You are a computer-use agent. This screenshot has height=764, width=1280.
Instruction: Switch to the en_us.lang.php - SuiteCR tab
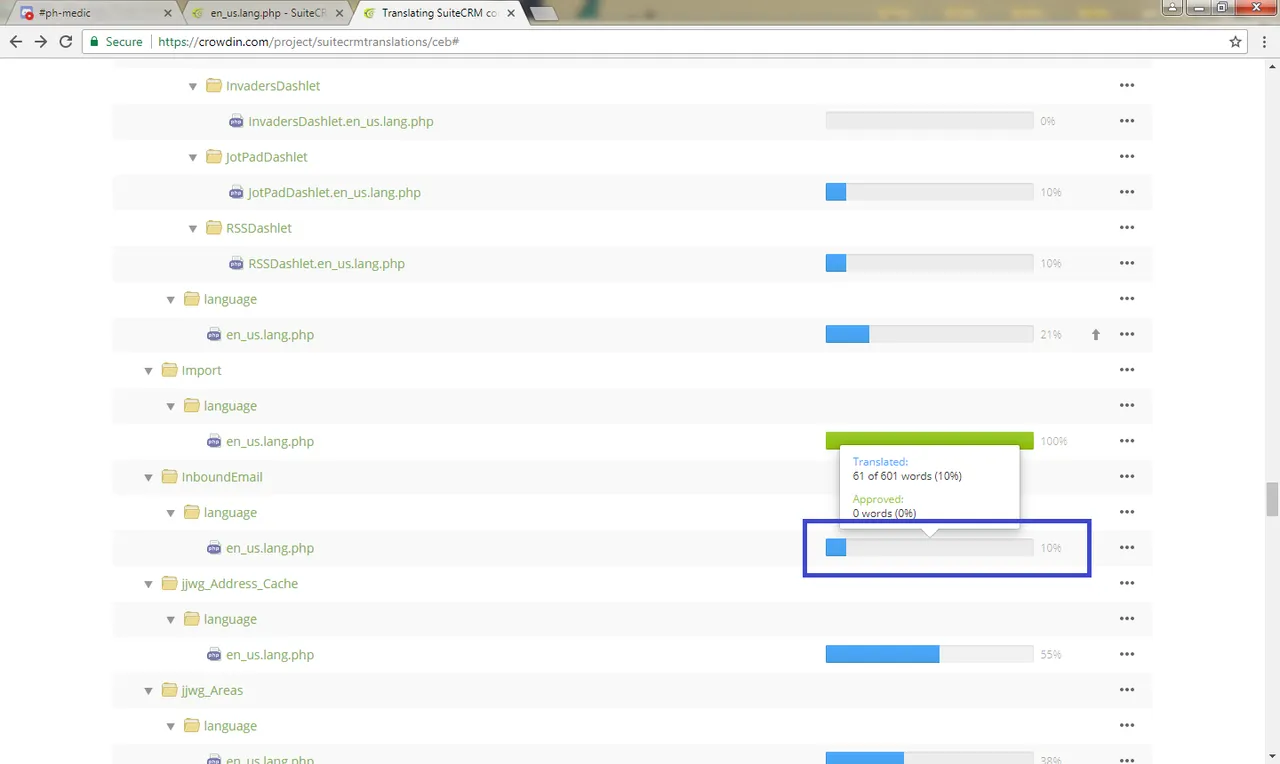268,14
